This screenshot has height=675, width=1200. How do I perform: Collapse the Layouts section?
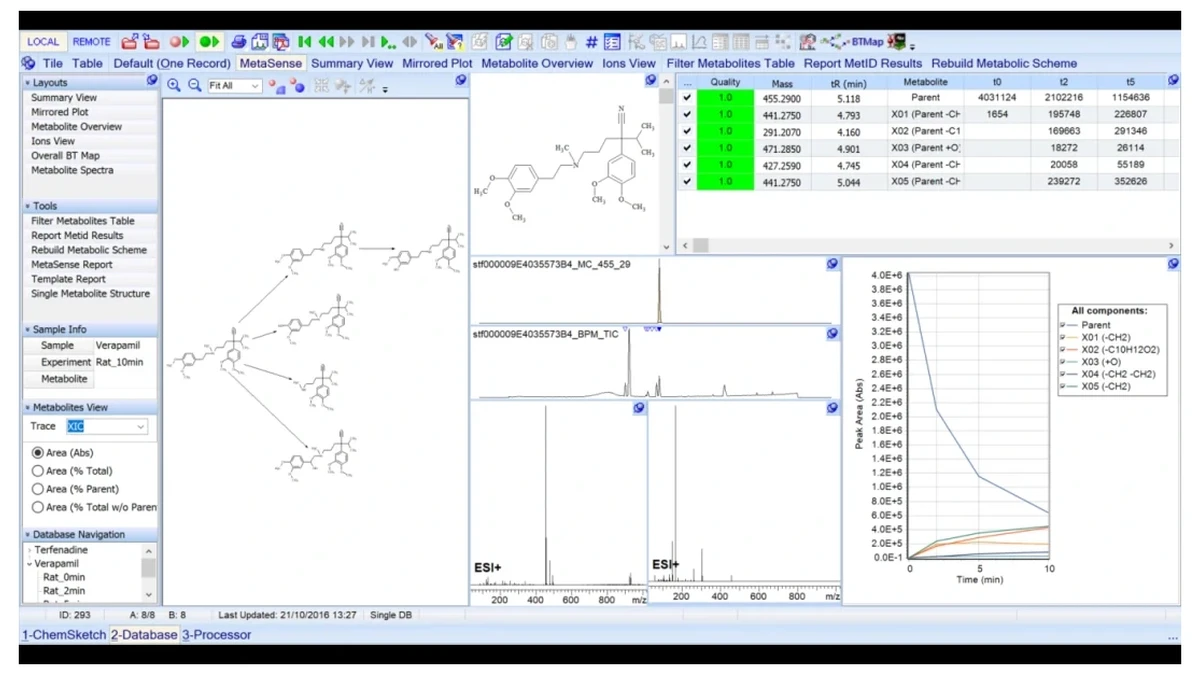tap(28, 83)
